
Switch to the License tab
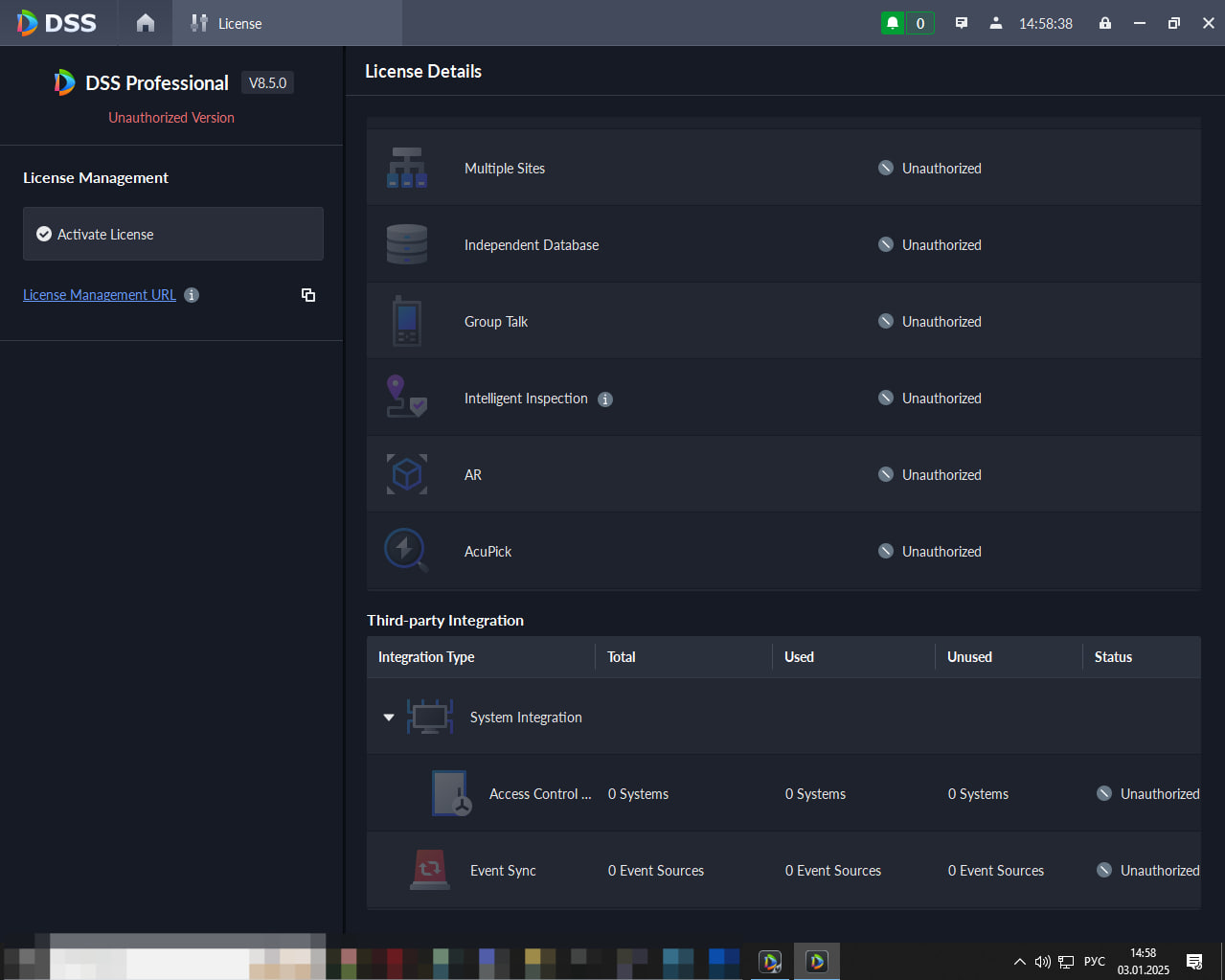pyautogui.click(x=226, y=23)
